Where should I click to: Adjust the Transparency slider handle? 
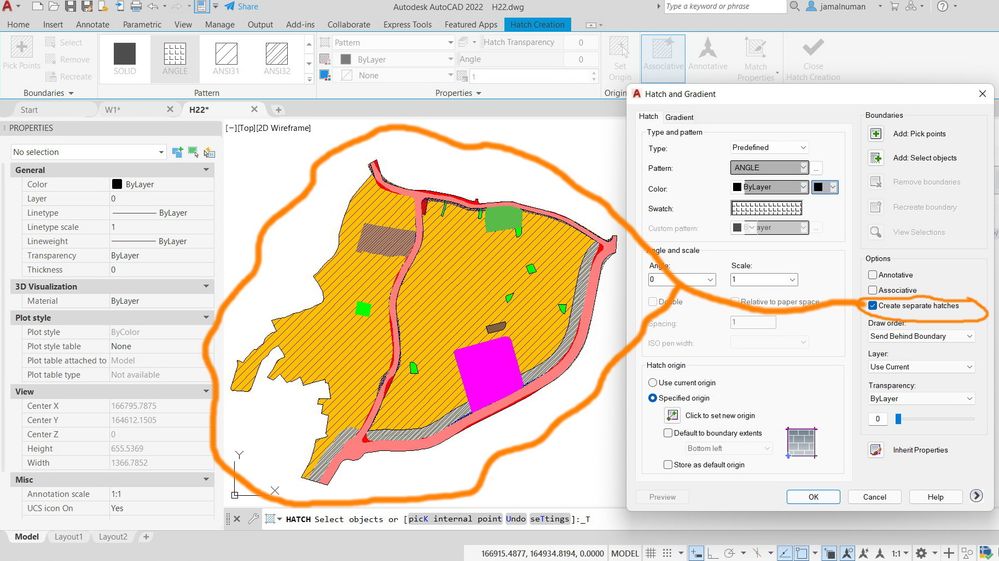pyautogui.click(x=898, y=418)
